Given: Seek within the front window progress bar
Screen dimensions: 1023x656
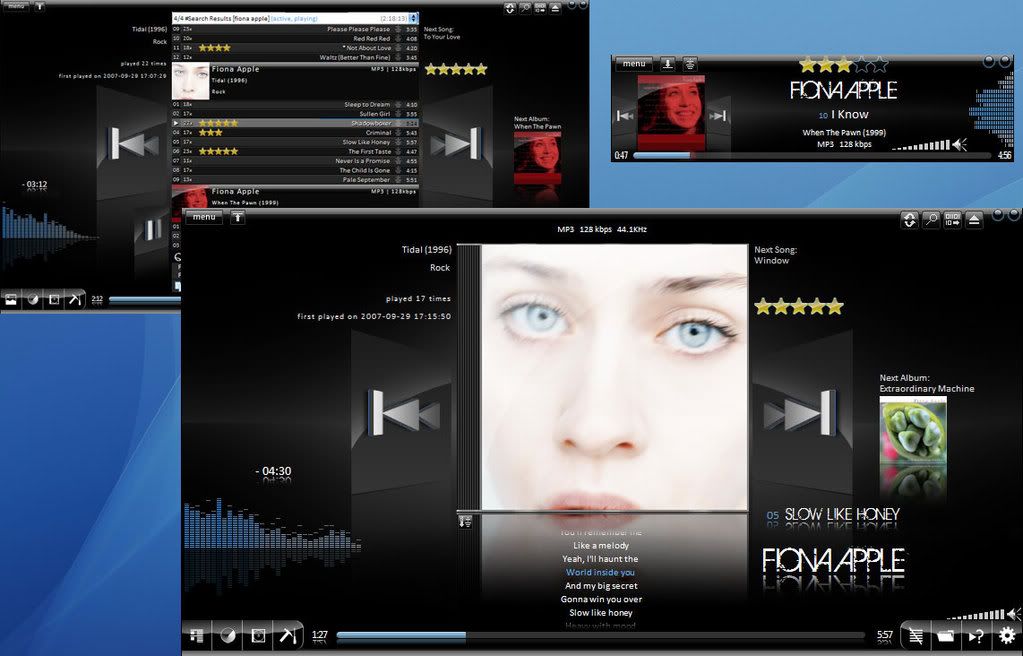Looking at the screenshot, I should point(600,635).
